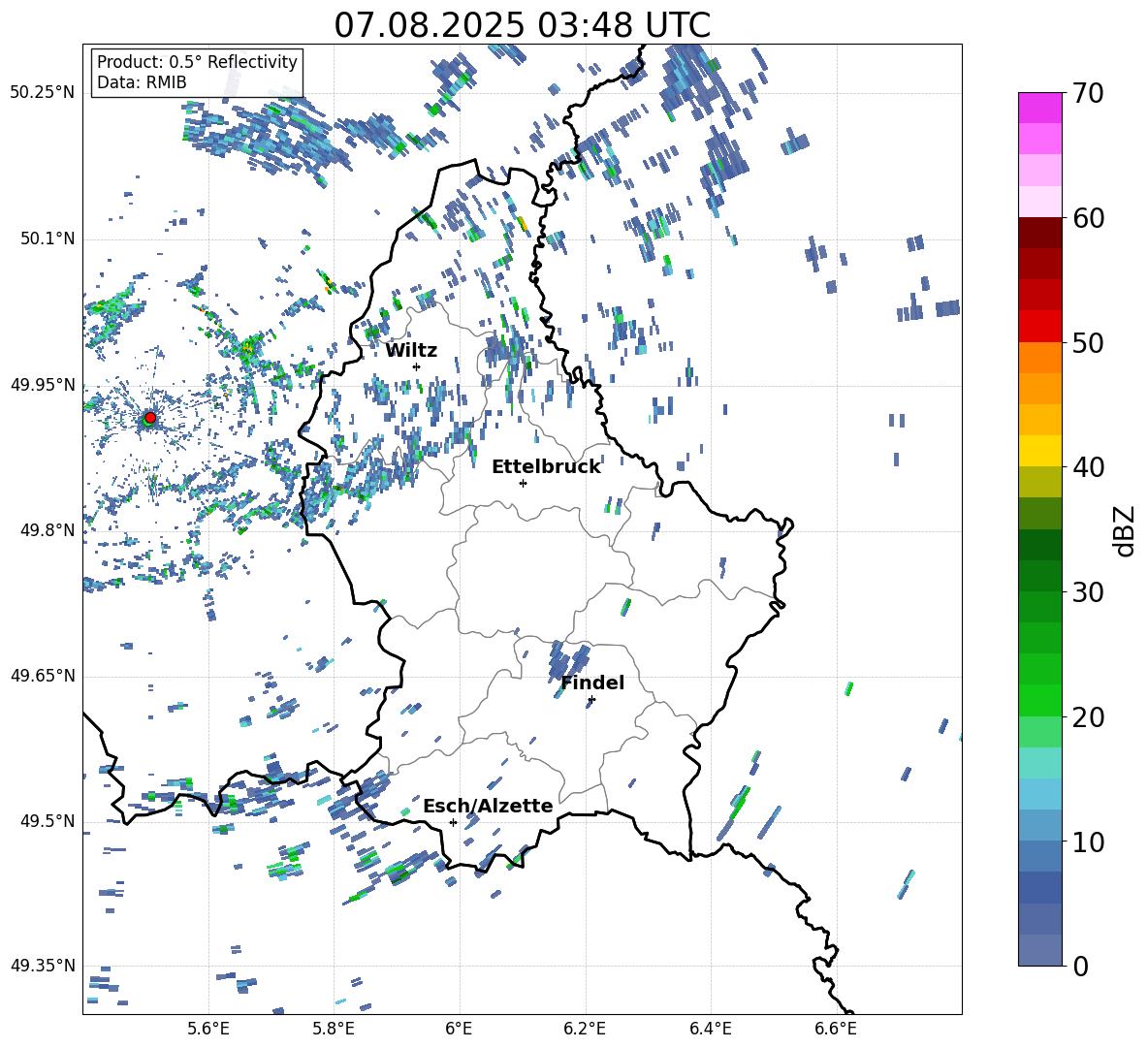The width and height of the screenshot is (1148, 1048).
Task: Click the cross marker below Findel
Action: point(591,700)
